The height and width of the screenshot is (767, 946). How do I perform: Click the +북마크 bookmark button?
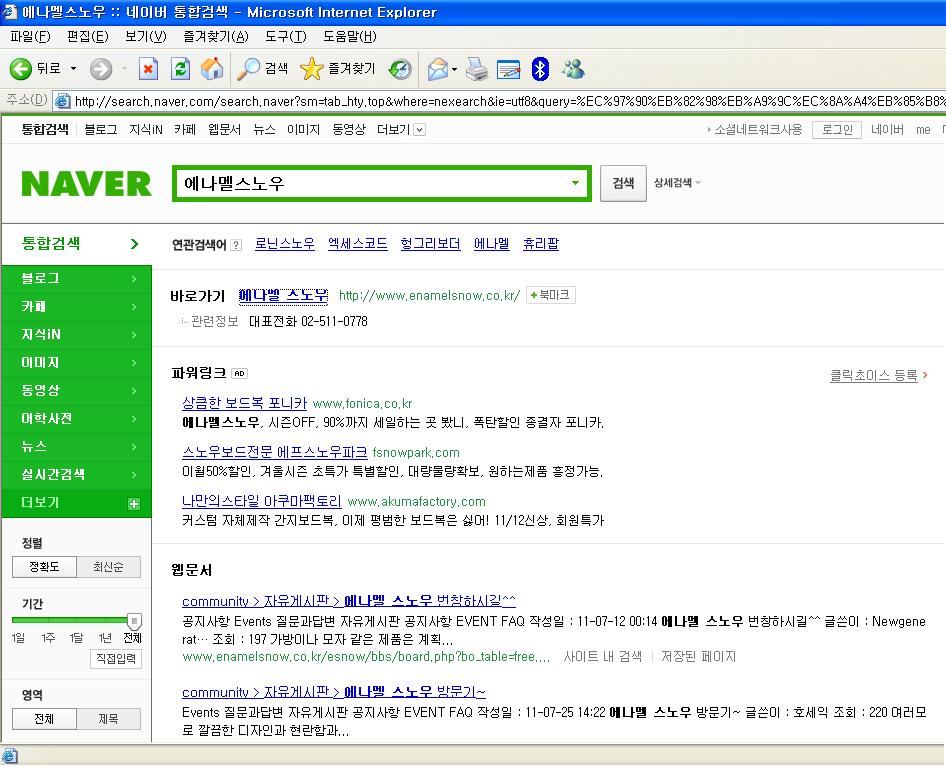(x=551, y=295)
